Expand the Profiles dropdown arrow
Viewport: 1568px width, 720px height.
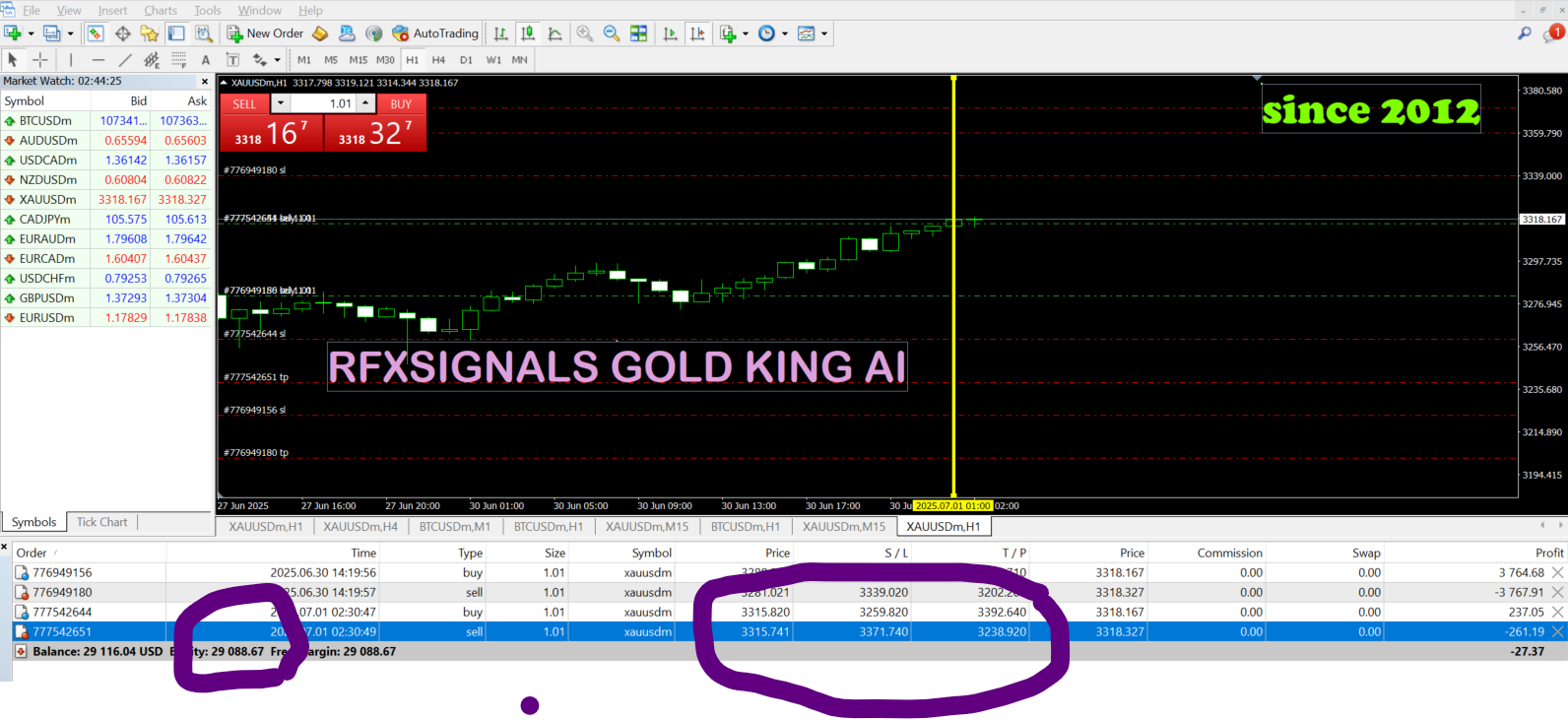70,33
